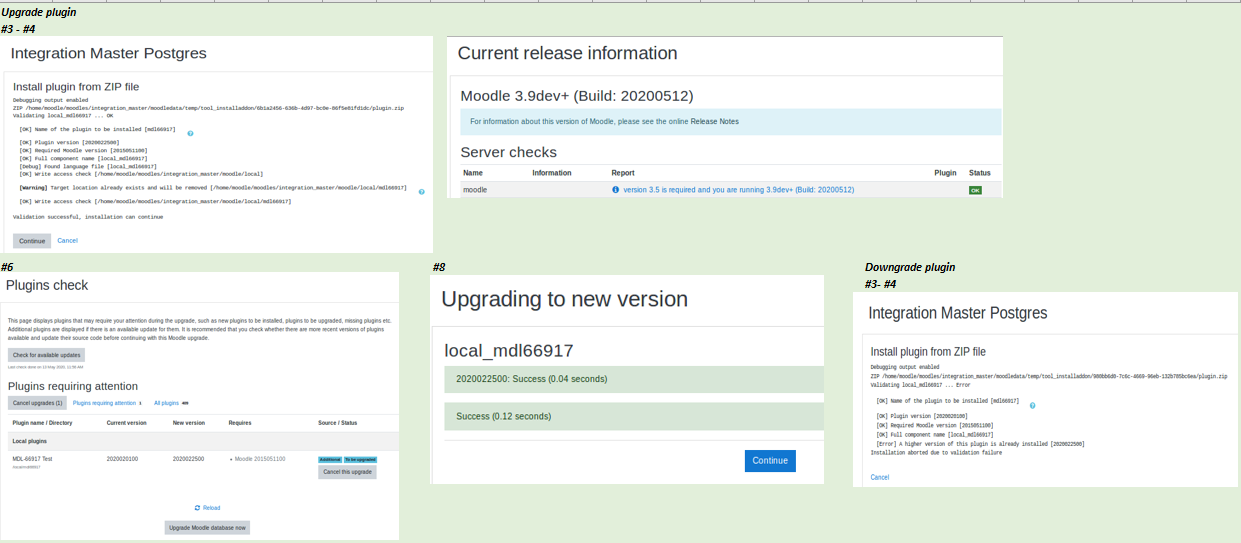The image size is (1241, 543).
Task: Click Cancel link in upgrade install panel
Action: pyautogui.click(x=67, y=241)
